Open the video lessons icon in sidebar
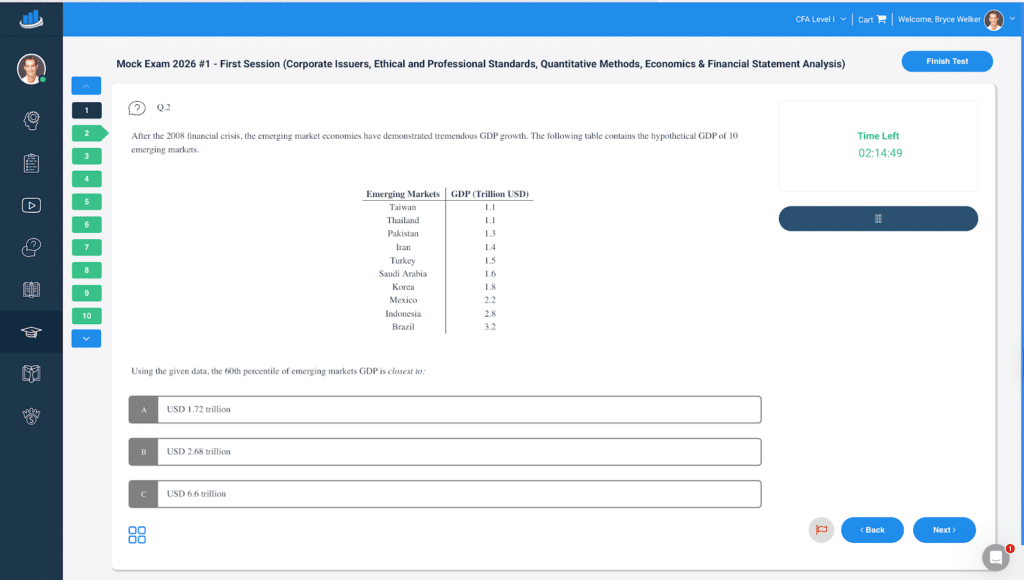Viewport: 1024px width, 580px height. click(x=31, y=205)
